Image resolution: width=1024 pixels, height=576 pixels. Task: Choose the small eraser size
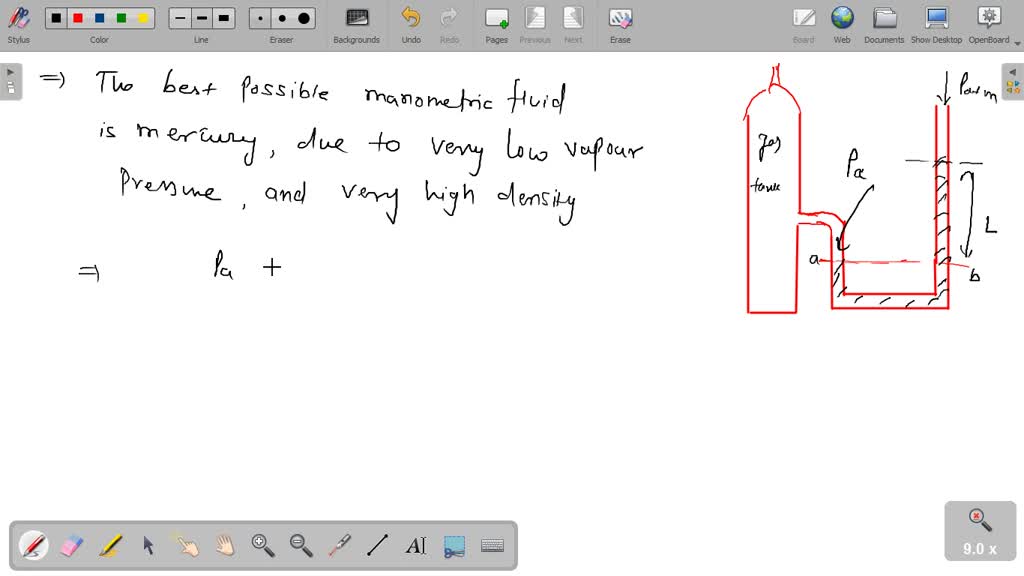pos(259,18)
